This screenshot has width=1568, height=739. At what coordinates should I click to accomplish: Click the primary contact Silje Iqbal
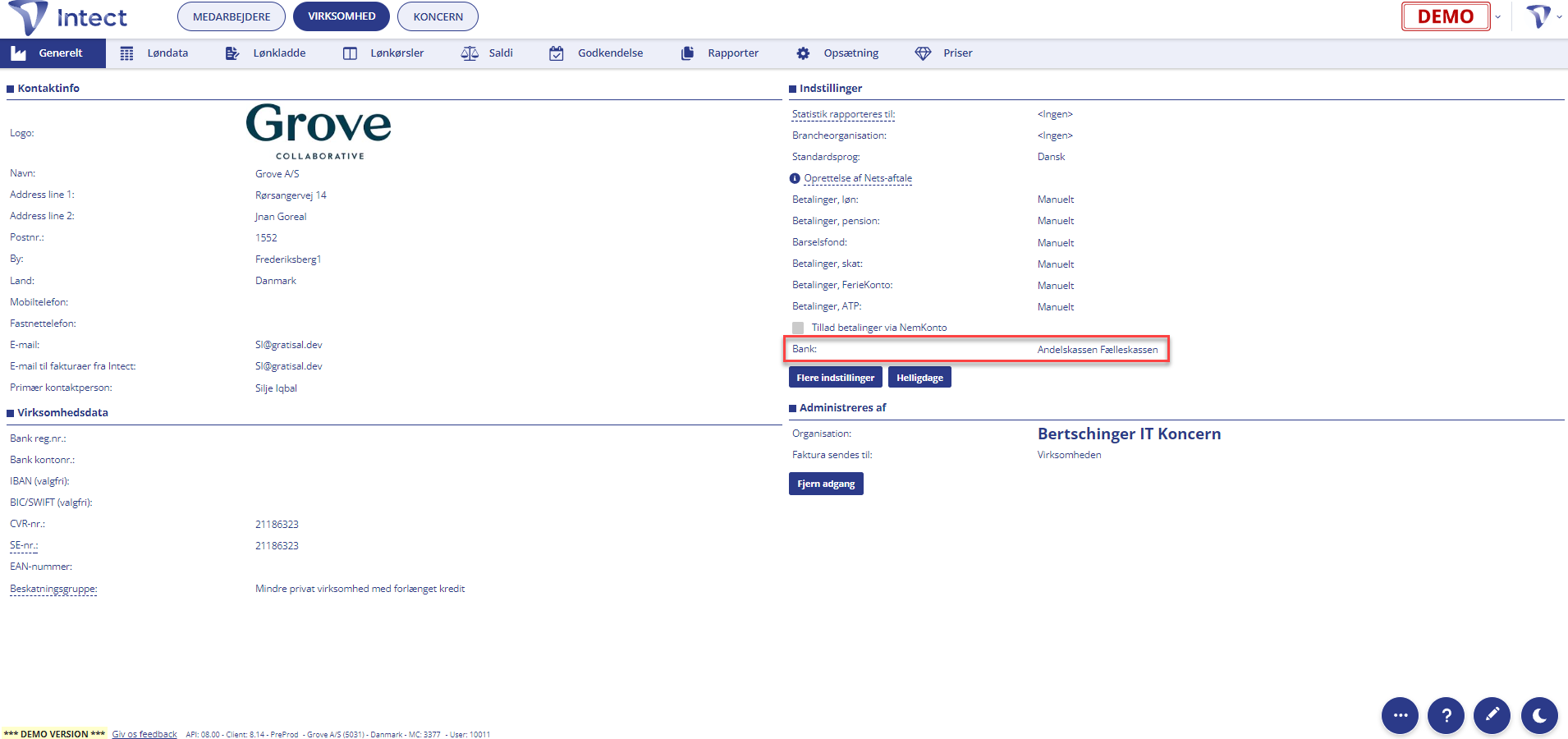276,388
